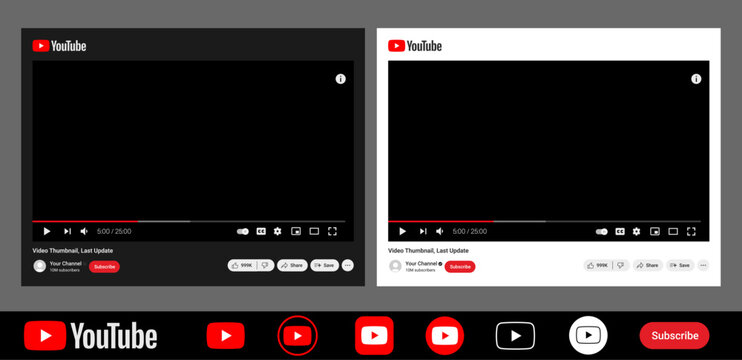Subscribe to the channel in the light player
This screenshot has height=360, width=742.
click(460, 267)
